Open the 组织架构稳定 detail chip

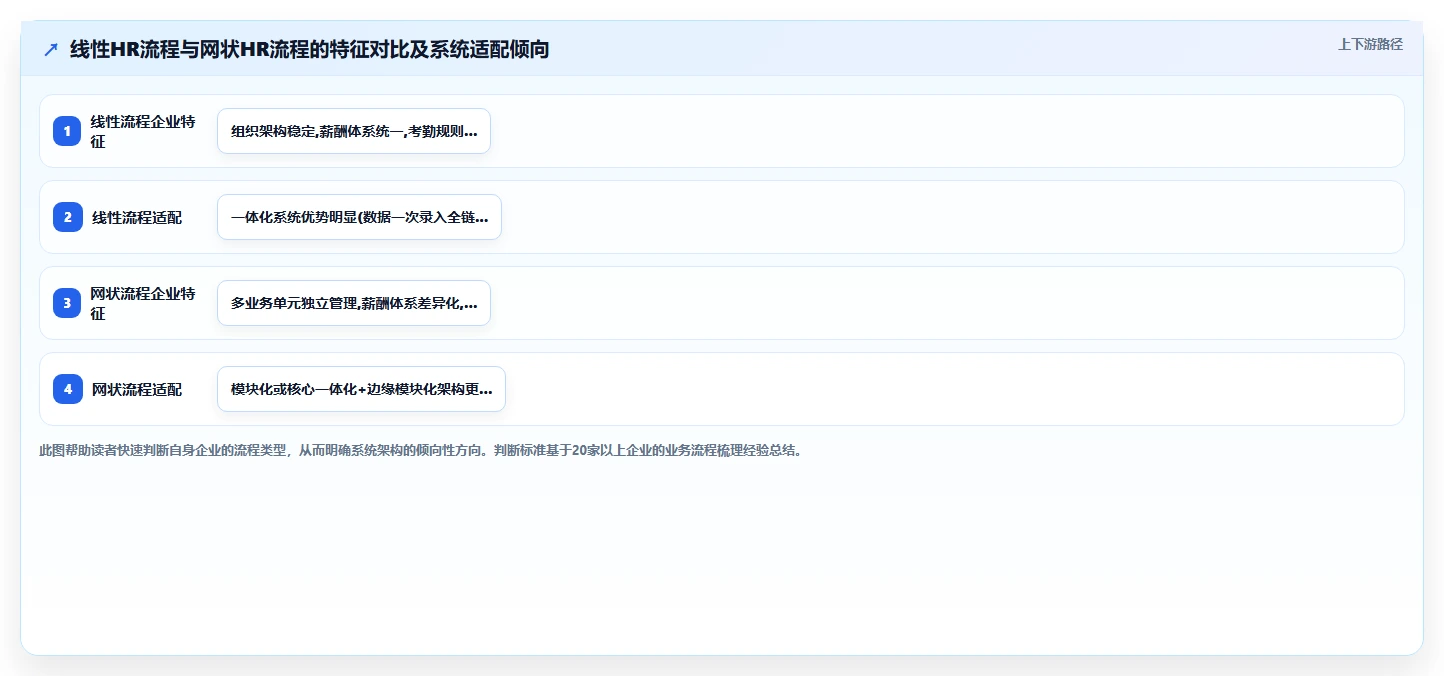[354, 131]
